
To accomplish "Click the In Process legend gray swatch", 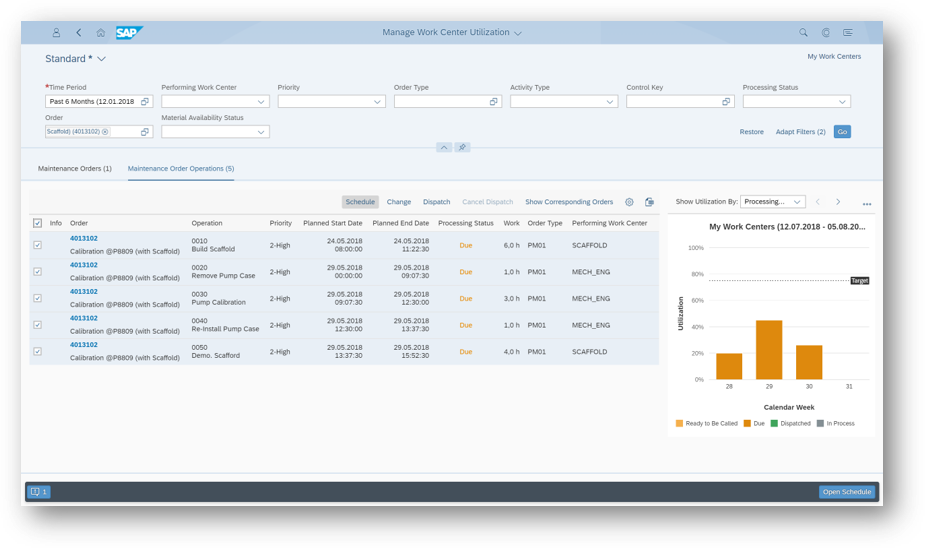I will (820, 424).
